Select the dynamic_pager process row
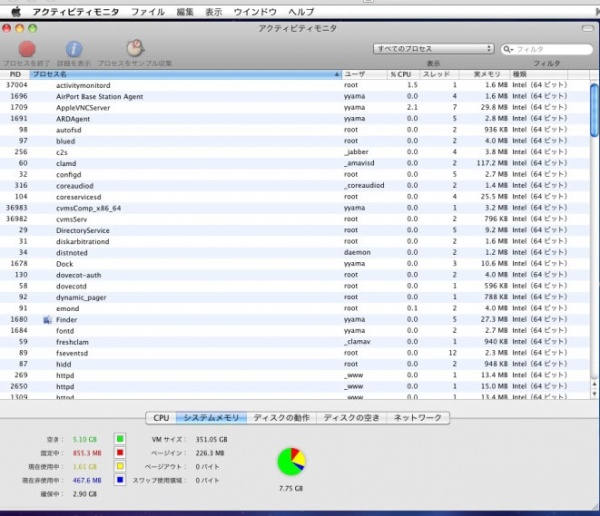Screen dimensions: 600x516 [x=295, y=297]
